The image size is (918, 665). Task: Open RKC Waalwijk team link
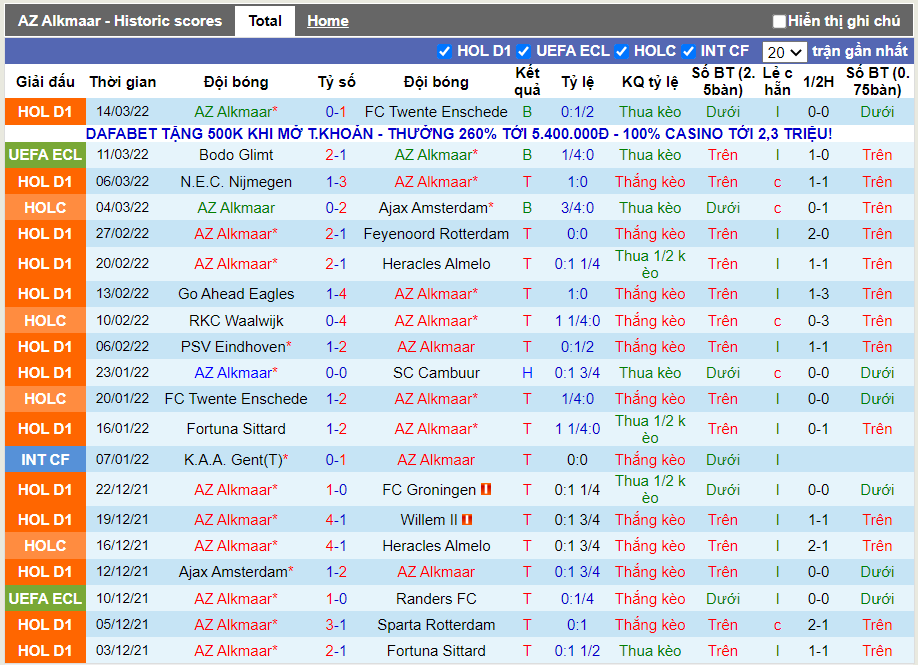coord(236,321)
